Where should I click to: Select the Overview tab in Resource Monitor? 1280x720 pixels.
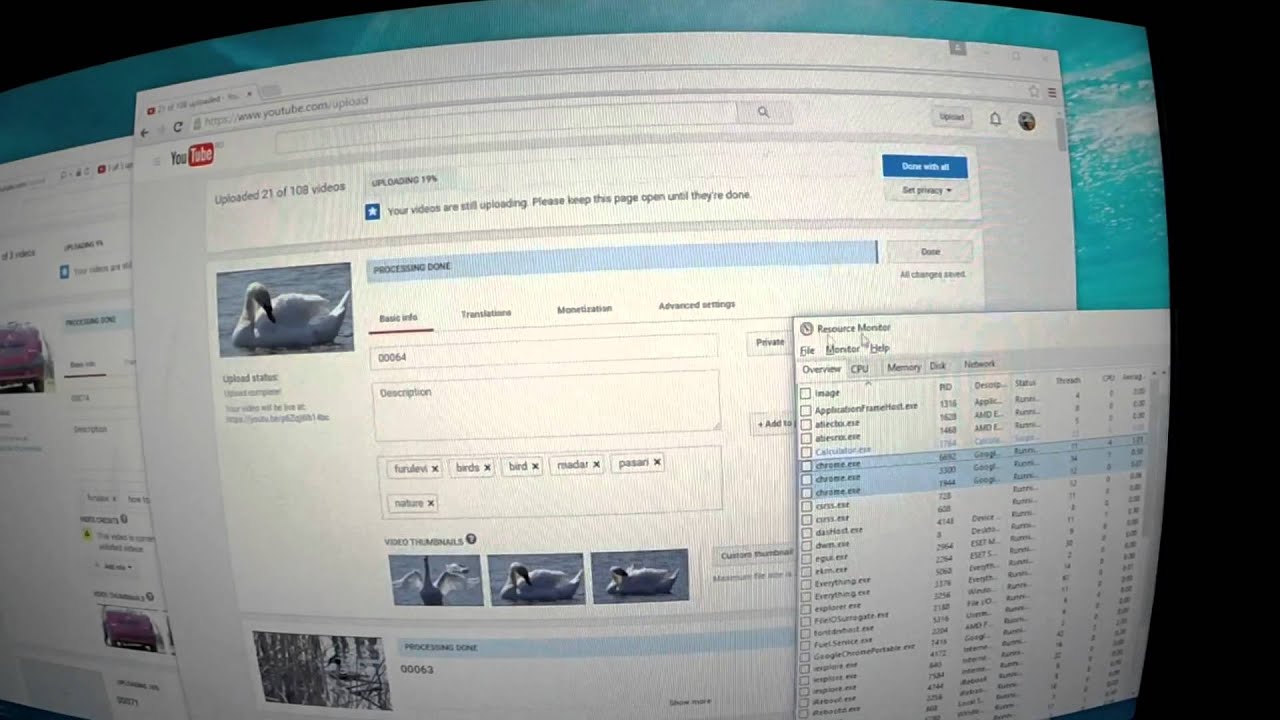(822, 369)
